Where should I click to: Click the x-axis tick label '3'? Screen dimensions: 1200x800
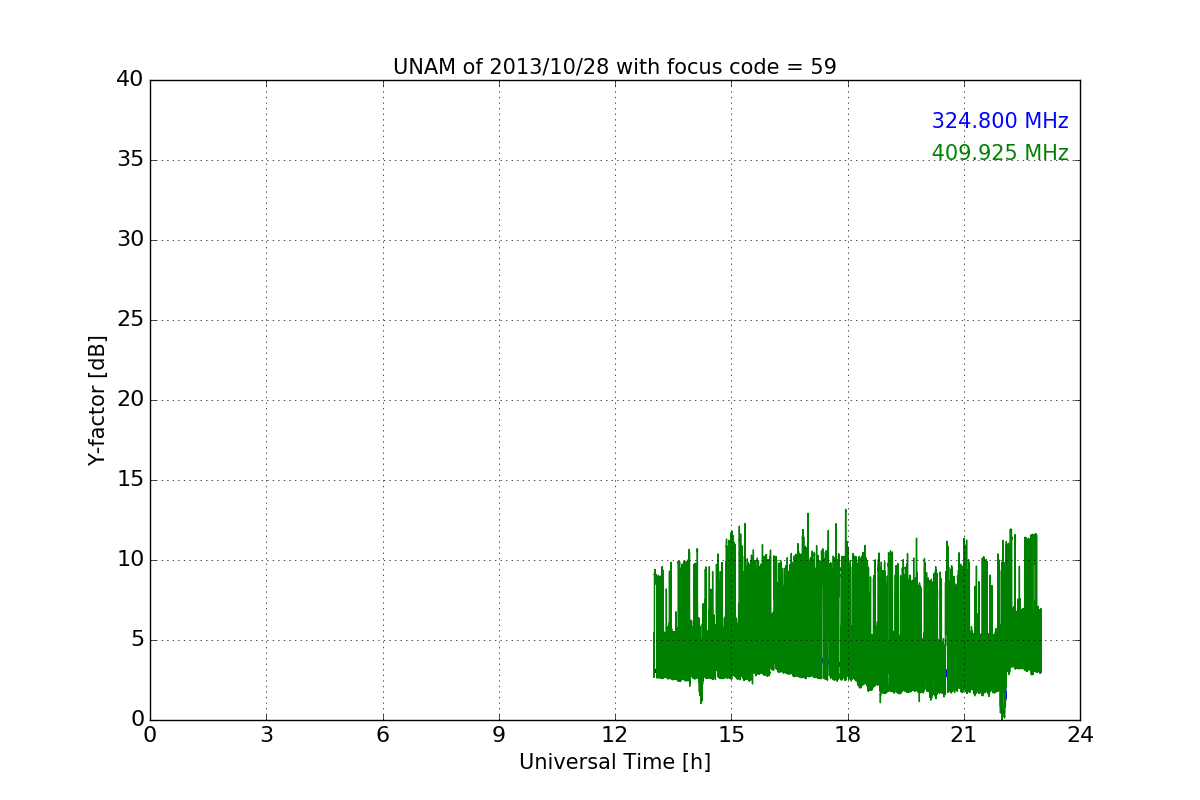click(266, 735)
